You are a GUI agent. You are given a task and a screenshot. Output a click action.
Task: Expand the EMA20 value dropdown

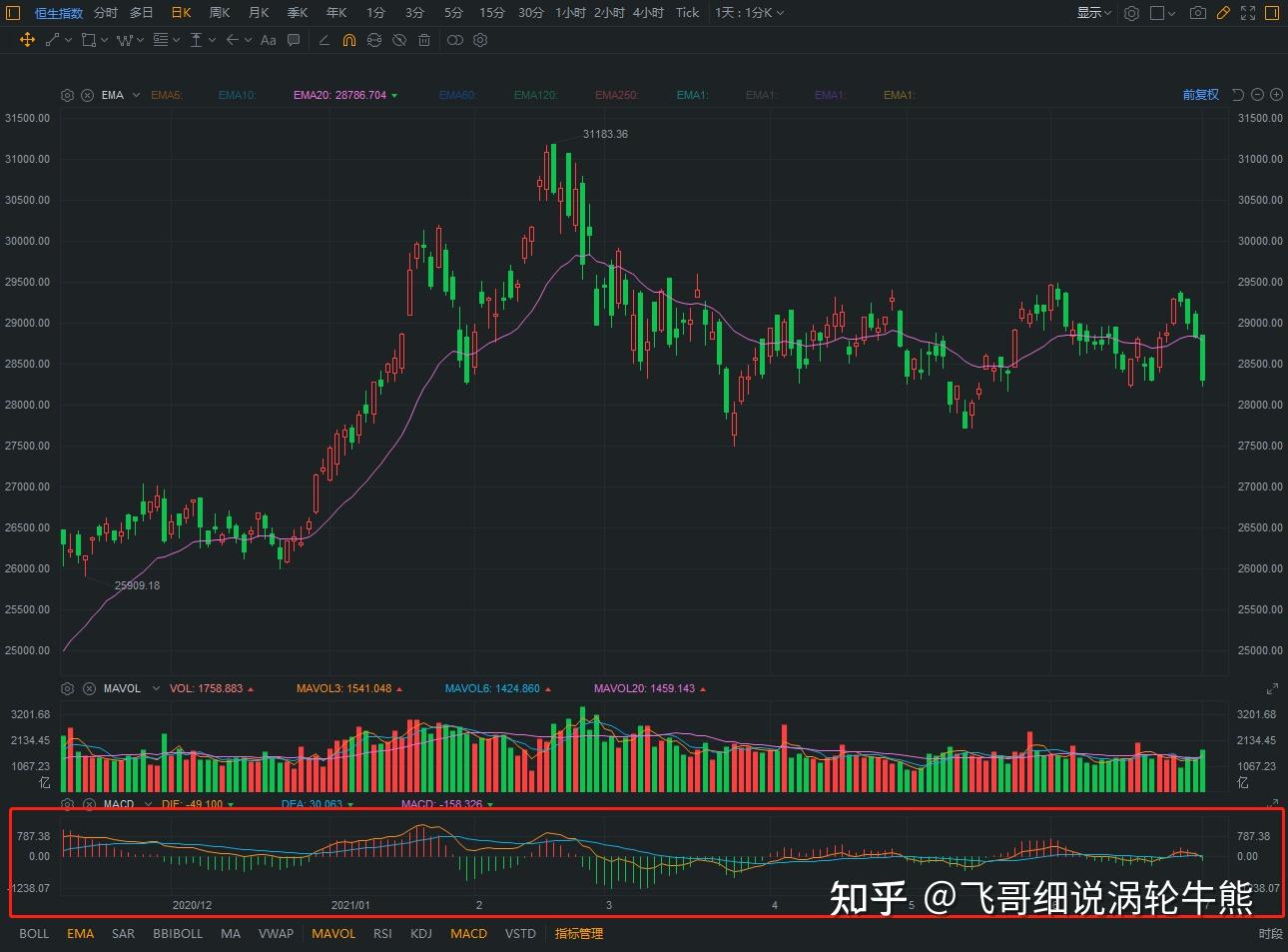394,94
